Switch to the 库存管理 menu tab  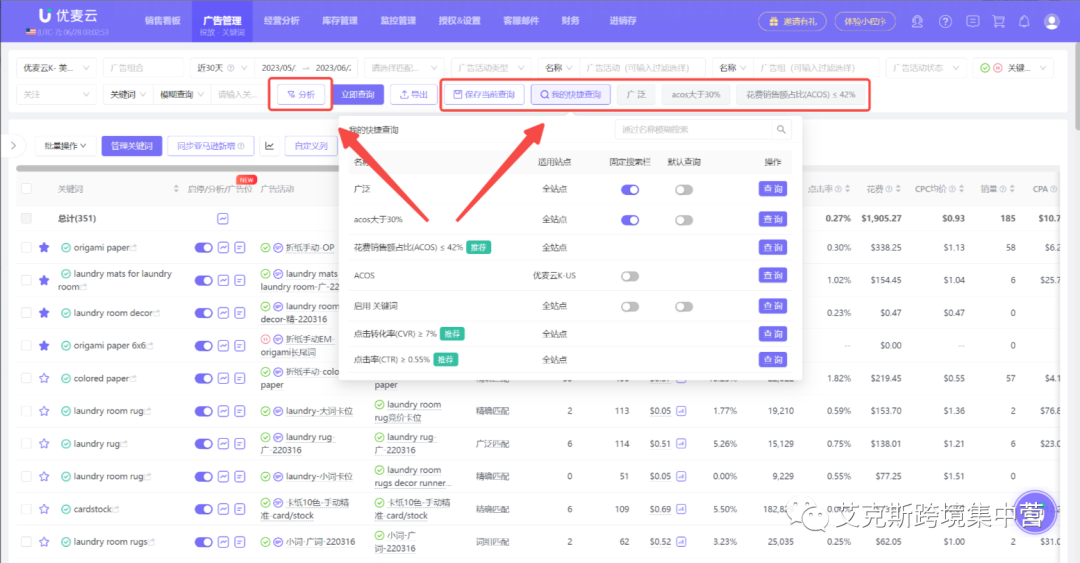[340, 21]
